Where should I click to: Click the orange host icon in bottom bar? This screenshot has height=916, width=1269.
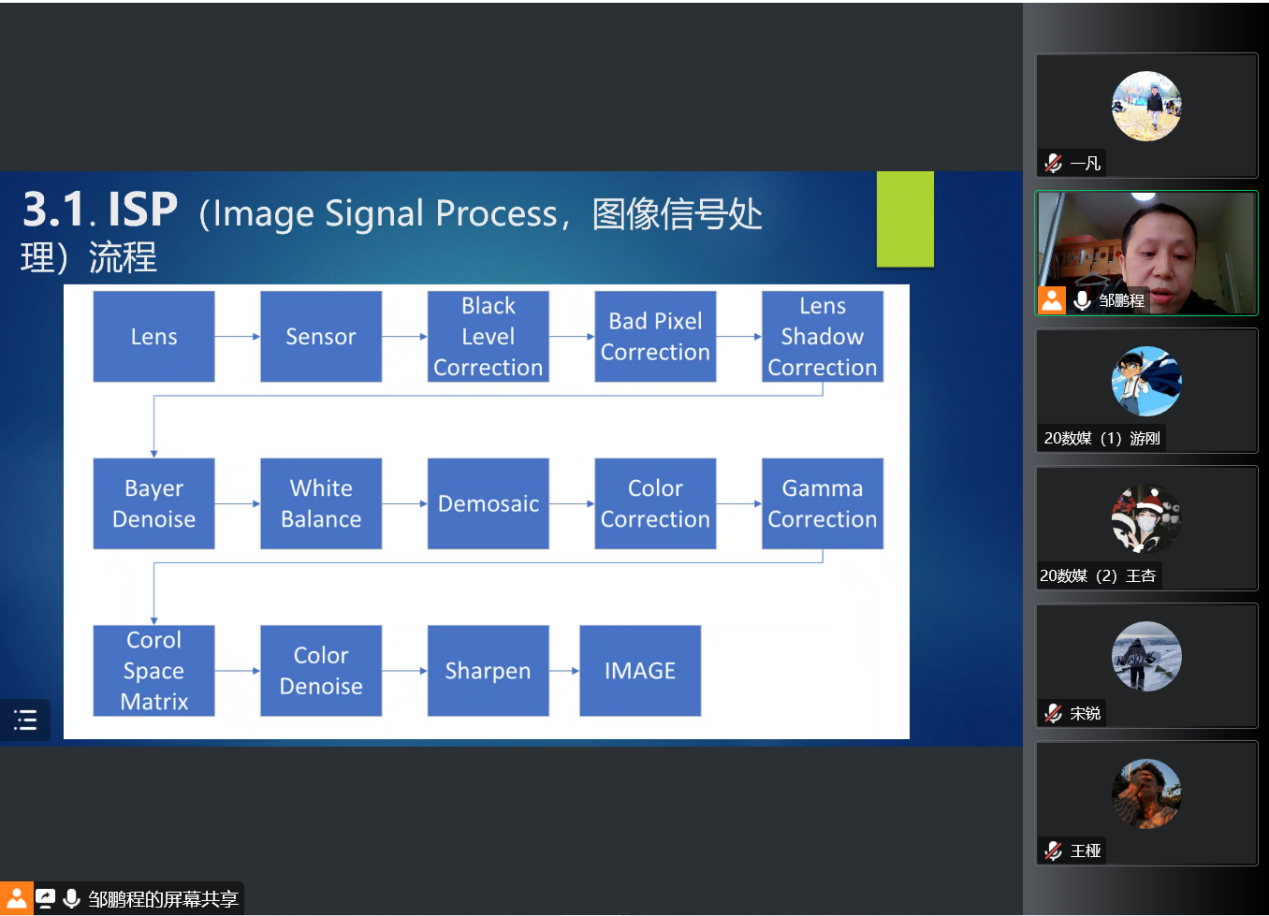click(x=17, y=898)
